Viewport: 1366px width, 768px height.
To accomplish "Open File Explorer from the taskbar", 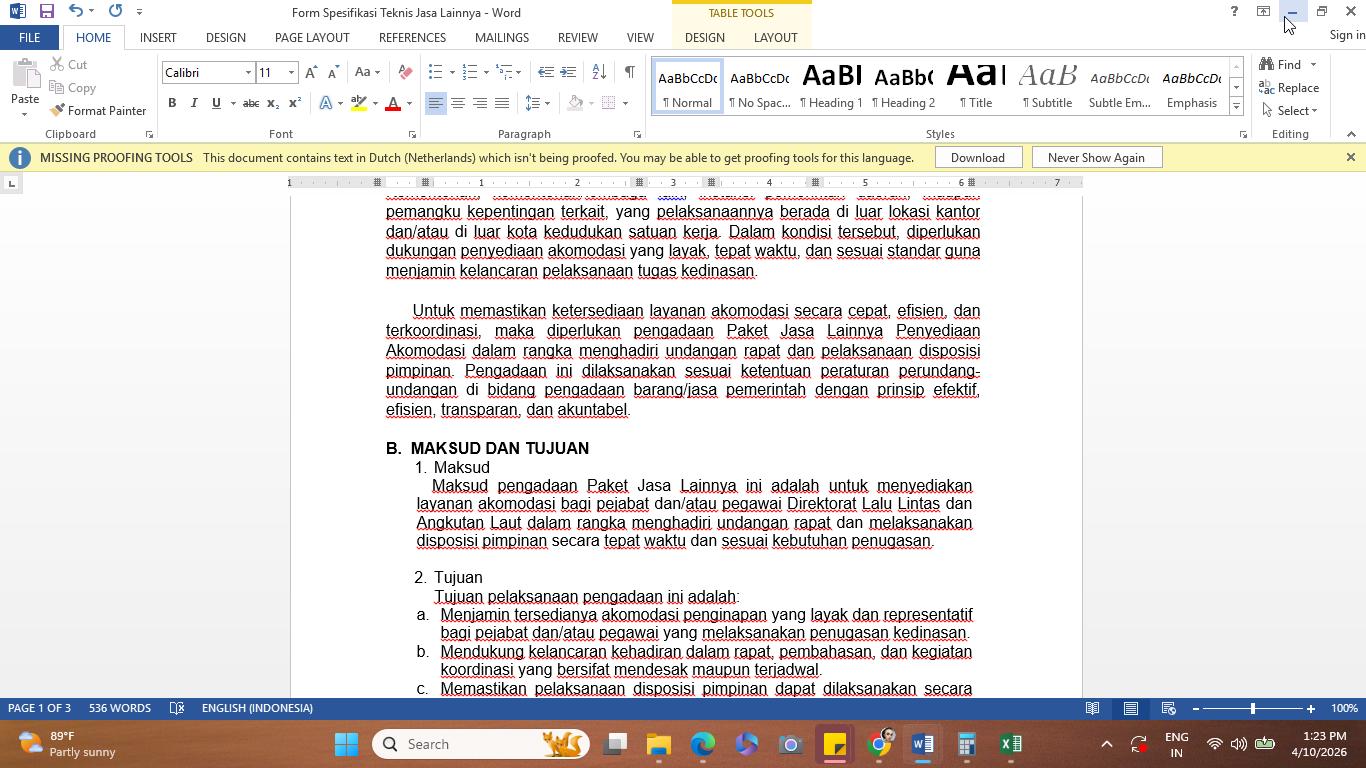I will (658, 744).
